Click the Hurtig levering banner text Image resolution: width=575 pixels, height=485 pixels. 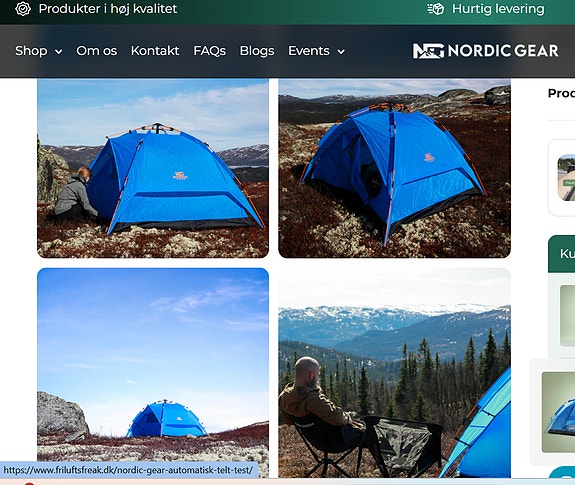point(498,9)
